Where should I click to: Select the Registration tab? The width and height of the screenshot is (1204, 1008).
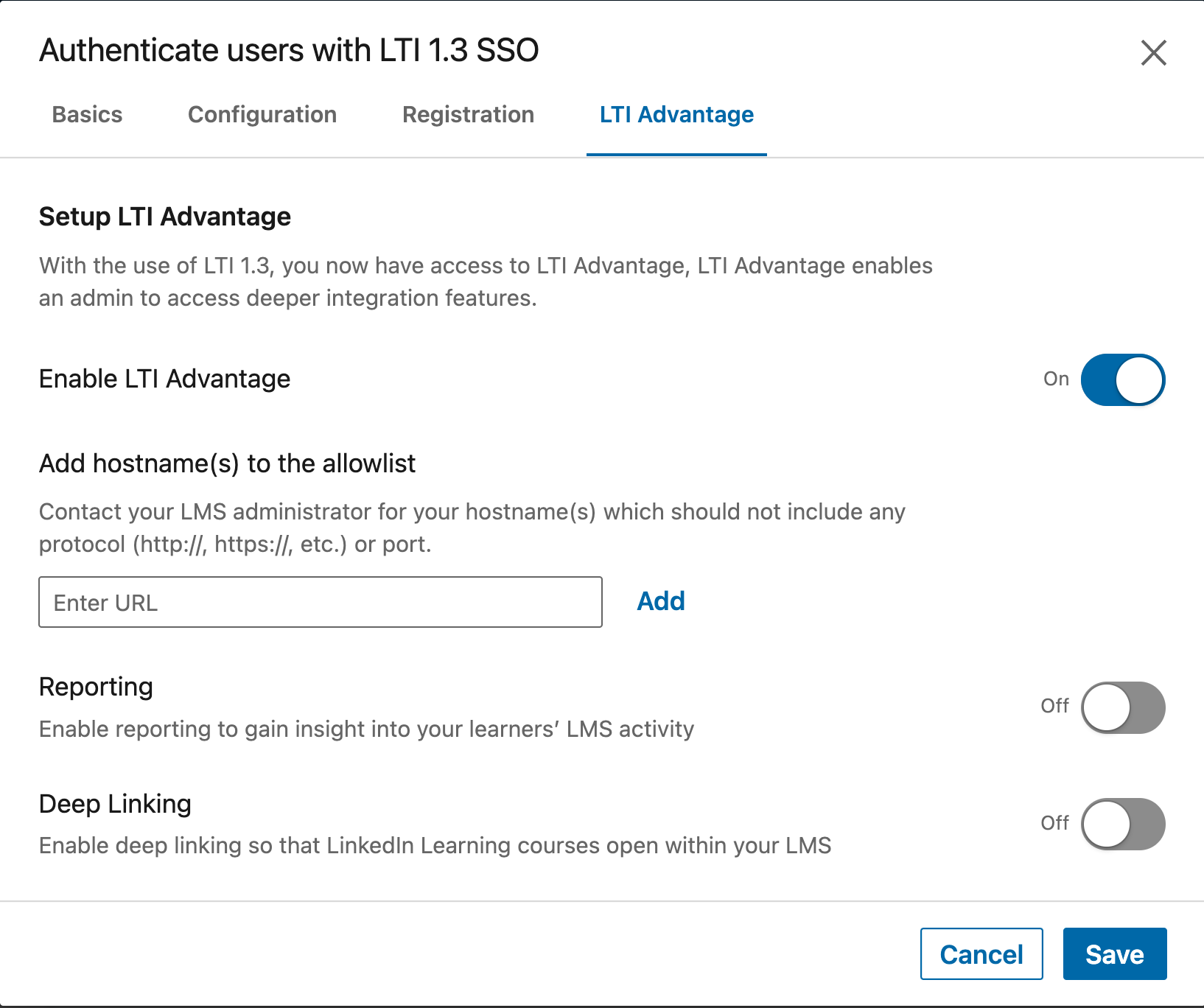point(468,115)
